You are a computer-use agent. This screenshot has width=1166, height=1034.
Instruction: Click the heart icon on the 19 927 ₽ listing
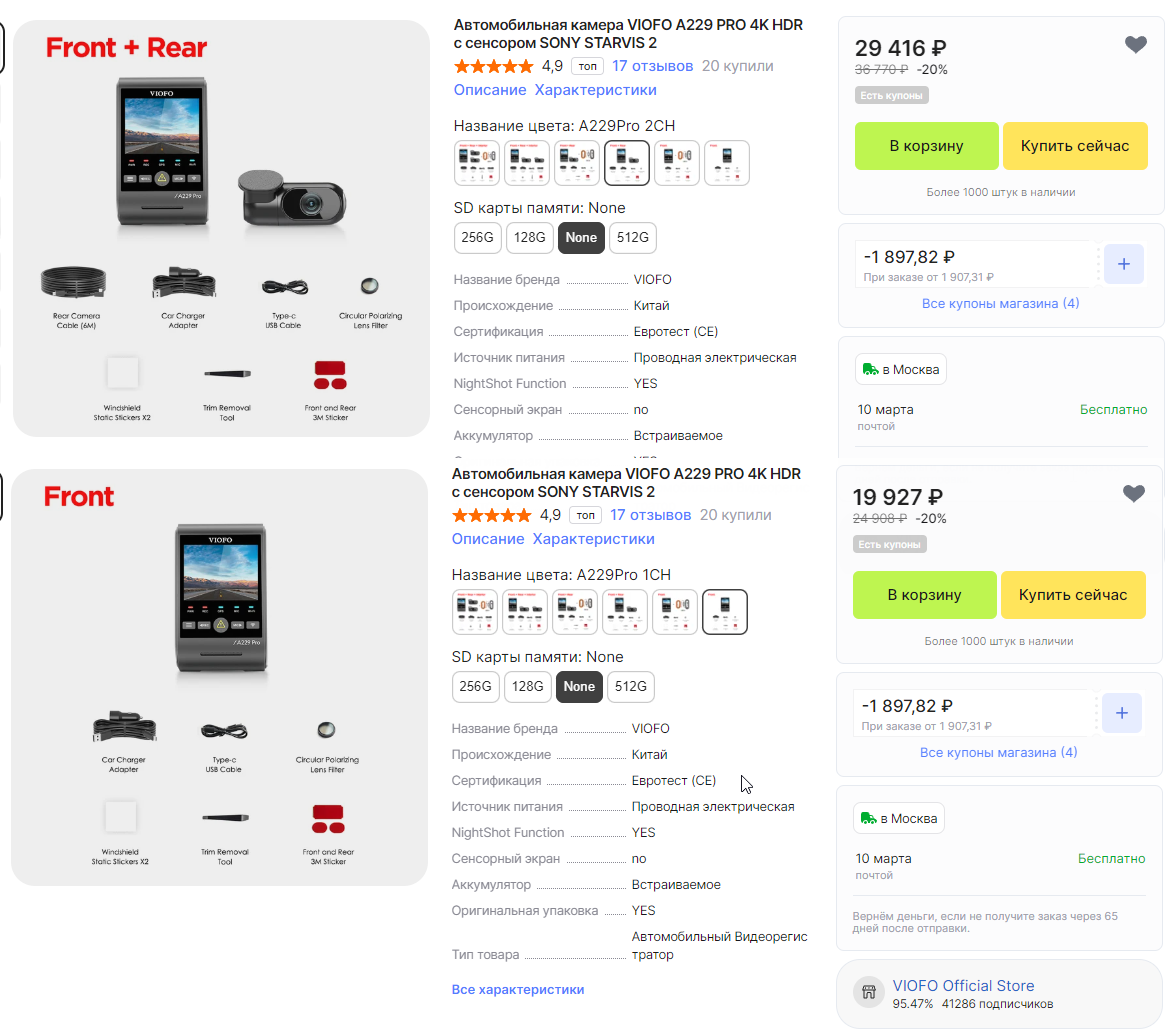[1133, 493]
